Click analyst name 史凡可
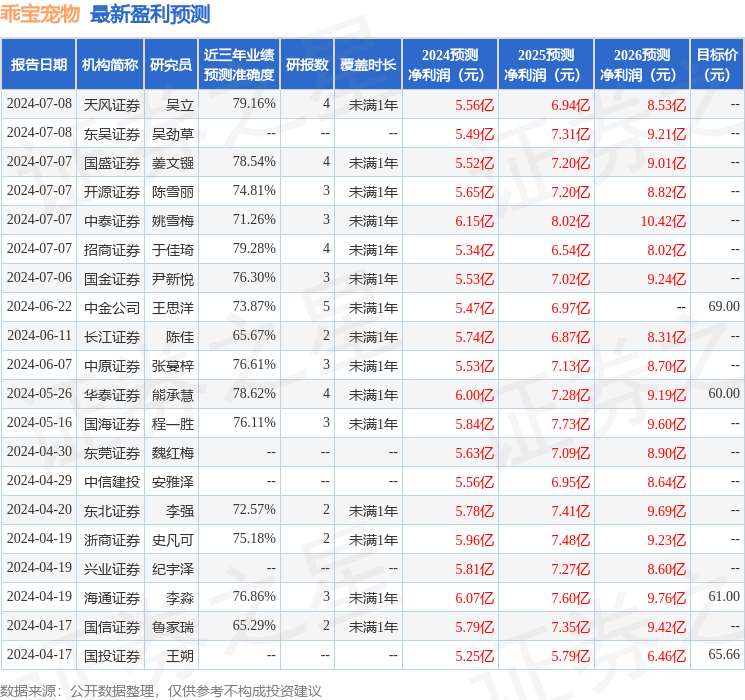Viewport: 745px width, 700px height. tap(172, 540)
